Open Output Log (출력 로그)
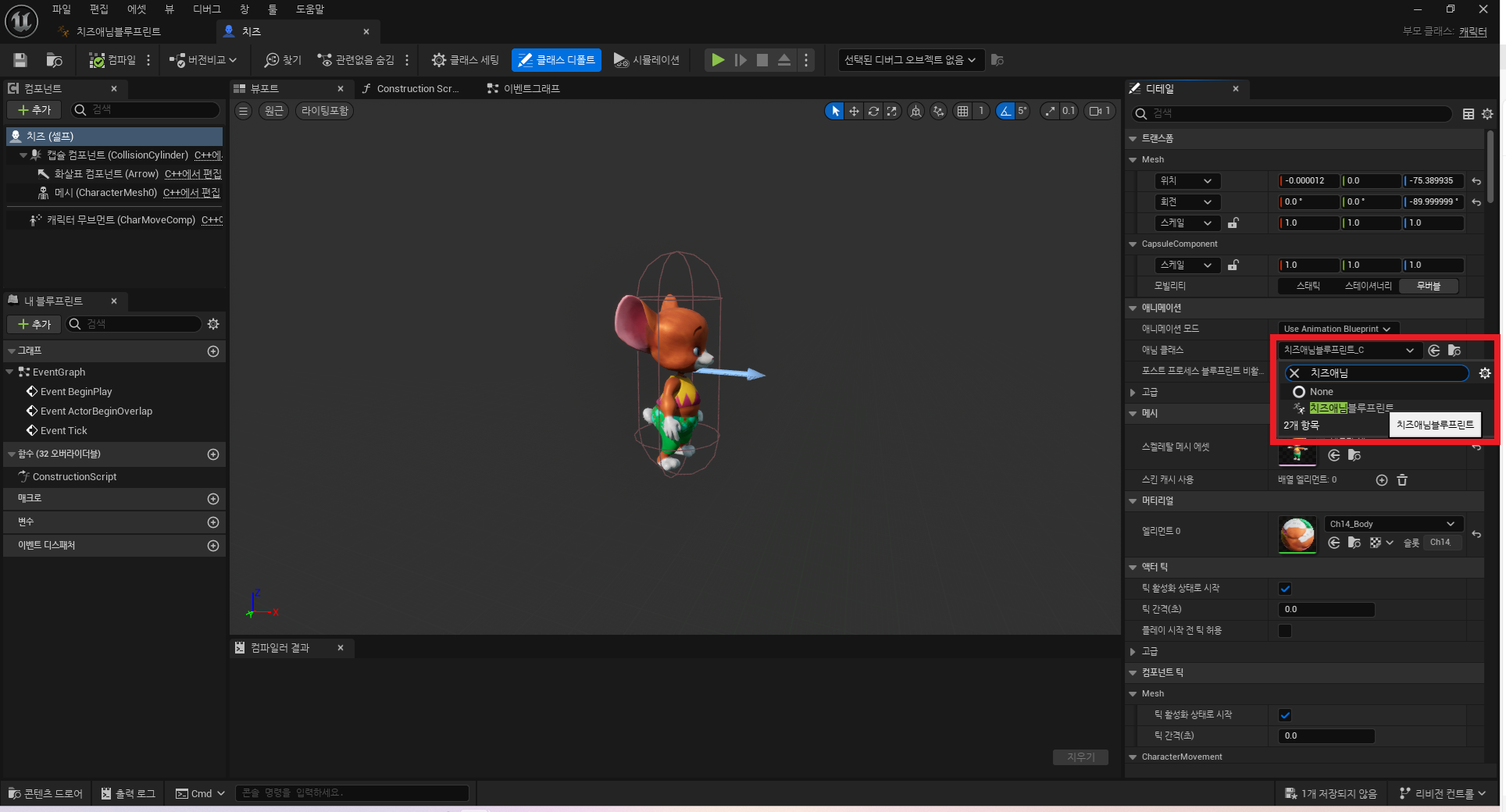This screenshot has height=812, width=1506. [128, 794]
